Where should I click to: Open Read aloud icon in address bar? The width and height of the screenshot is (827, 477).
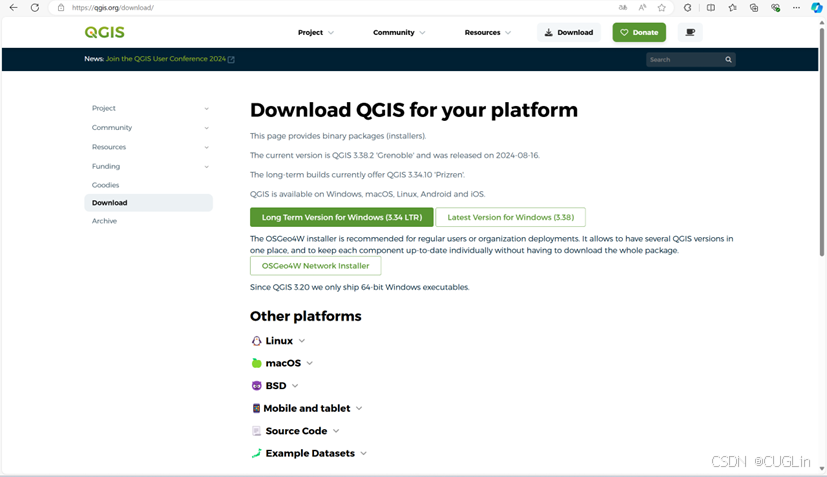(x=642, y=7)
